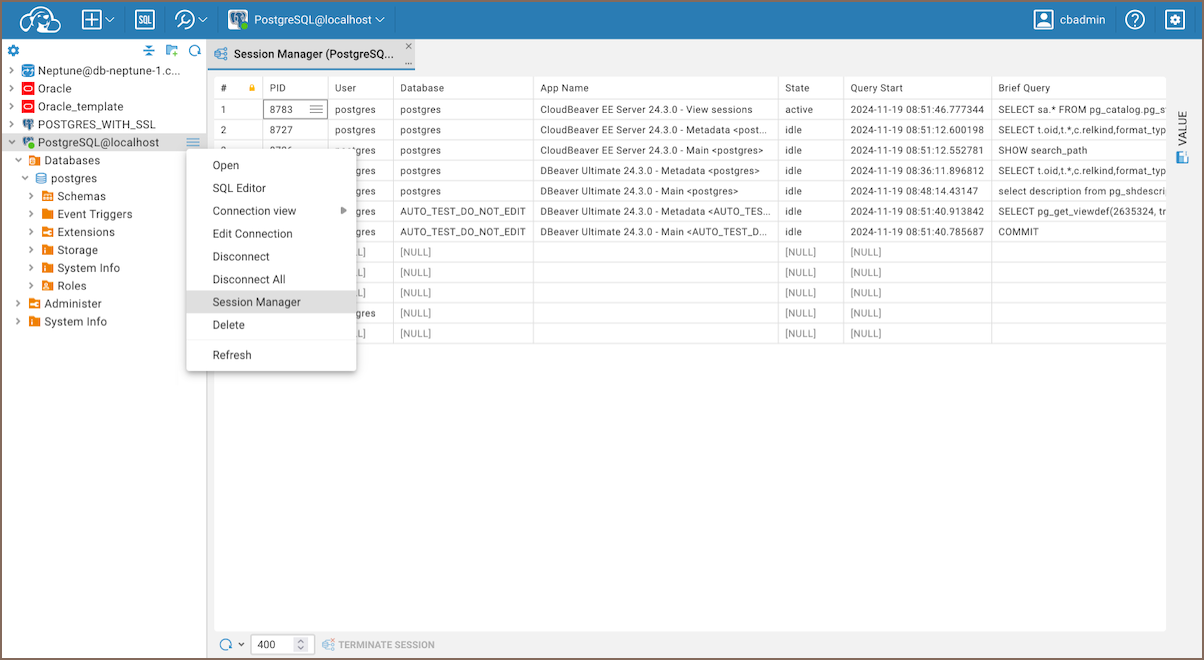Collapse all navigator tree nodes icon
This screenshot has height=660, width=1204.
click(149, 51)
